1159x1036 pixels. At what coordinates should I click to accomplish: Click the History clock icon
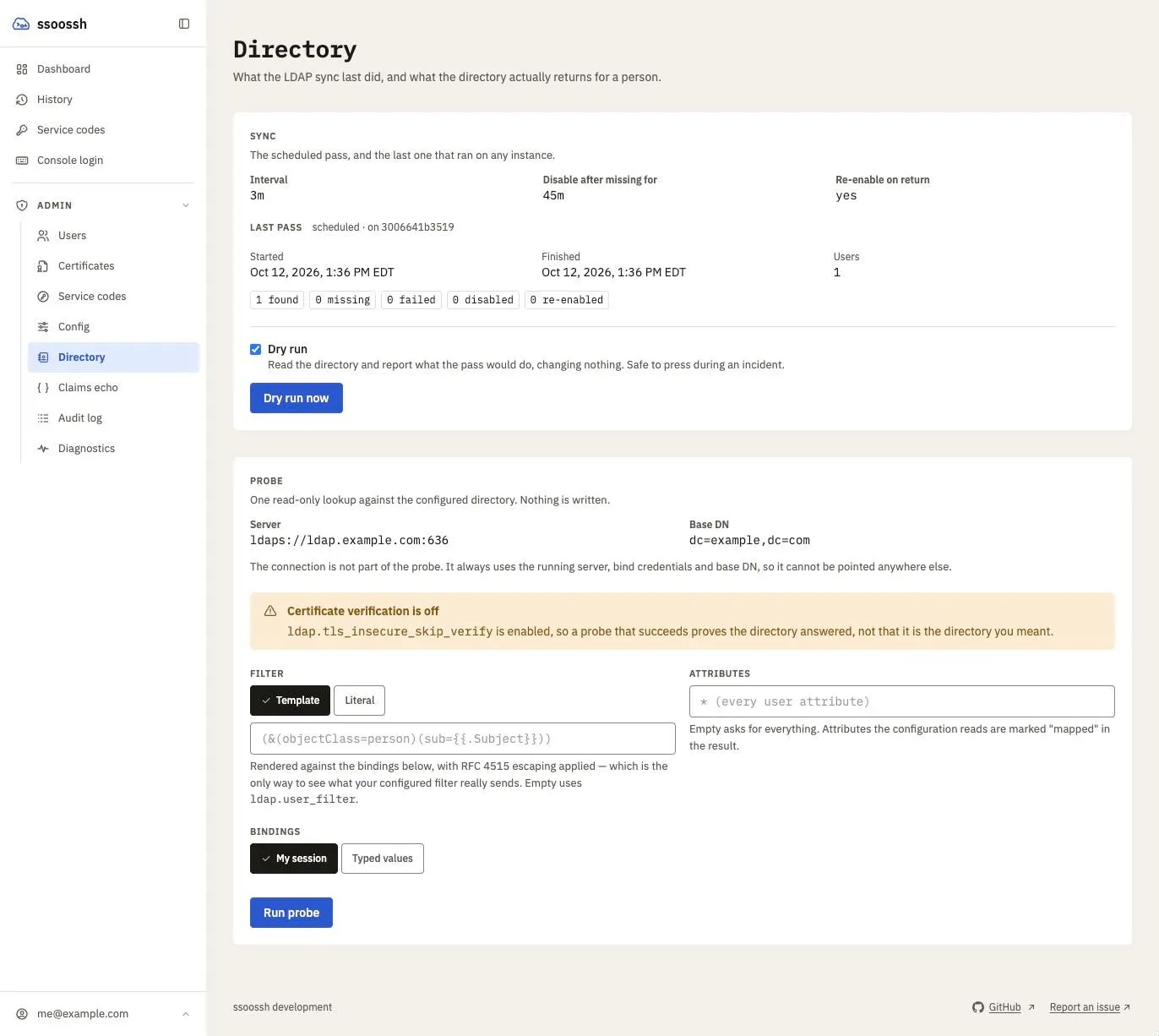pyautogui.click(x=22, y=100)
